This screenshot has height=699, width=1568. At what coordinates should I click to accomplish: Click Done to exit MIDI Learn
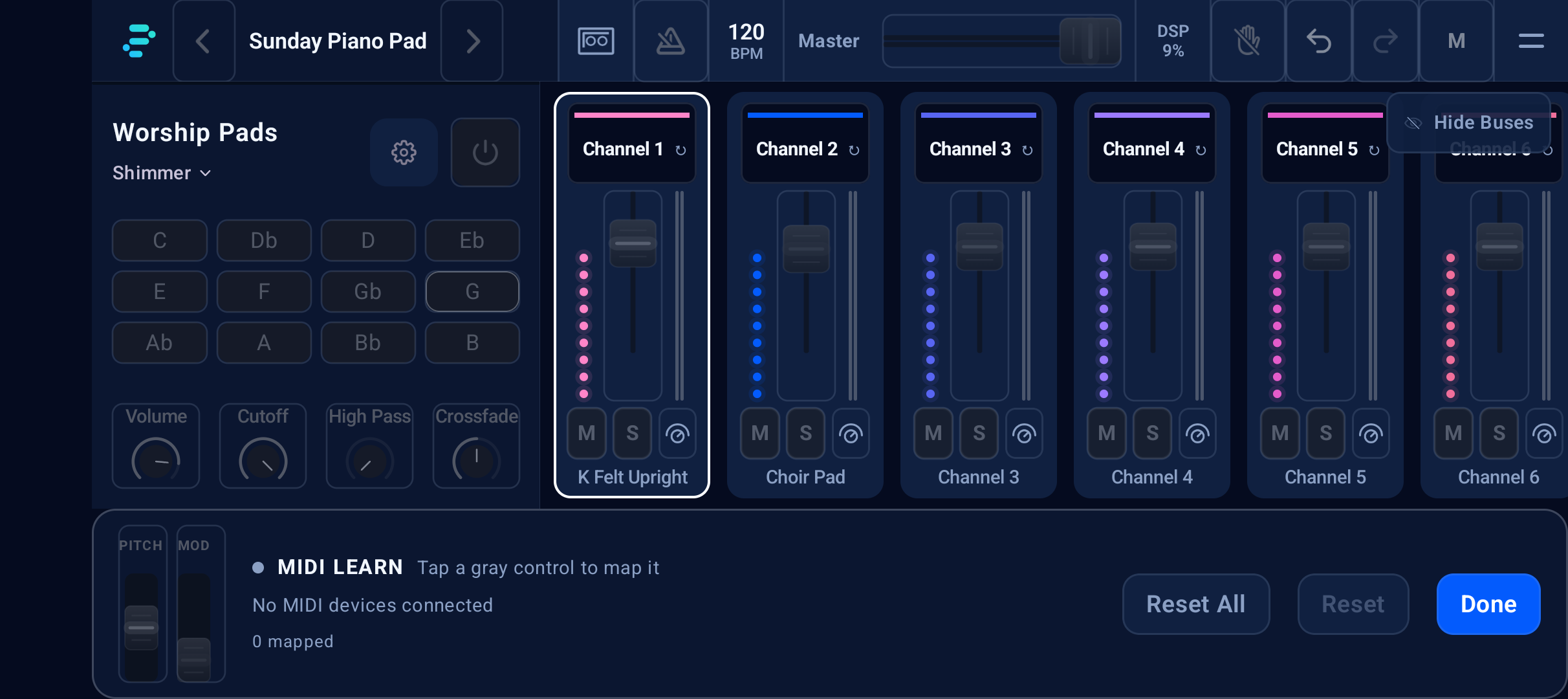coord(1488,604)
